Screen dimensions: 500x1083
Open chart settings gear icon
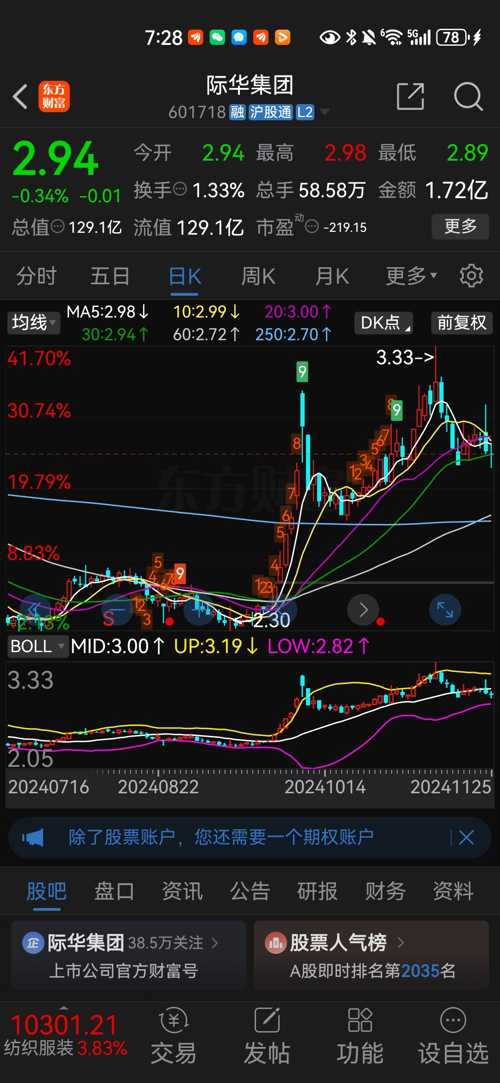[x=471, y=276]
